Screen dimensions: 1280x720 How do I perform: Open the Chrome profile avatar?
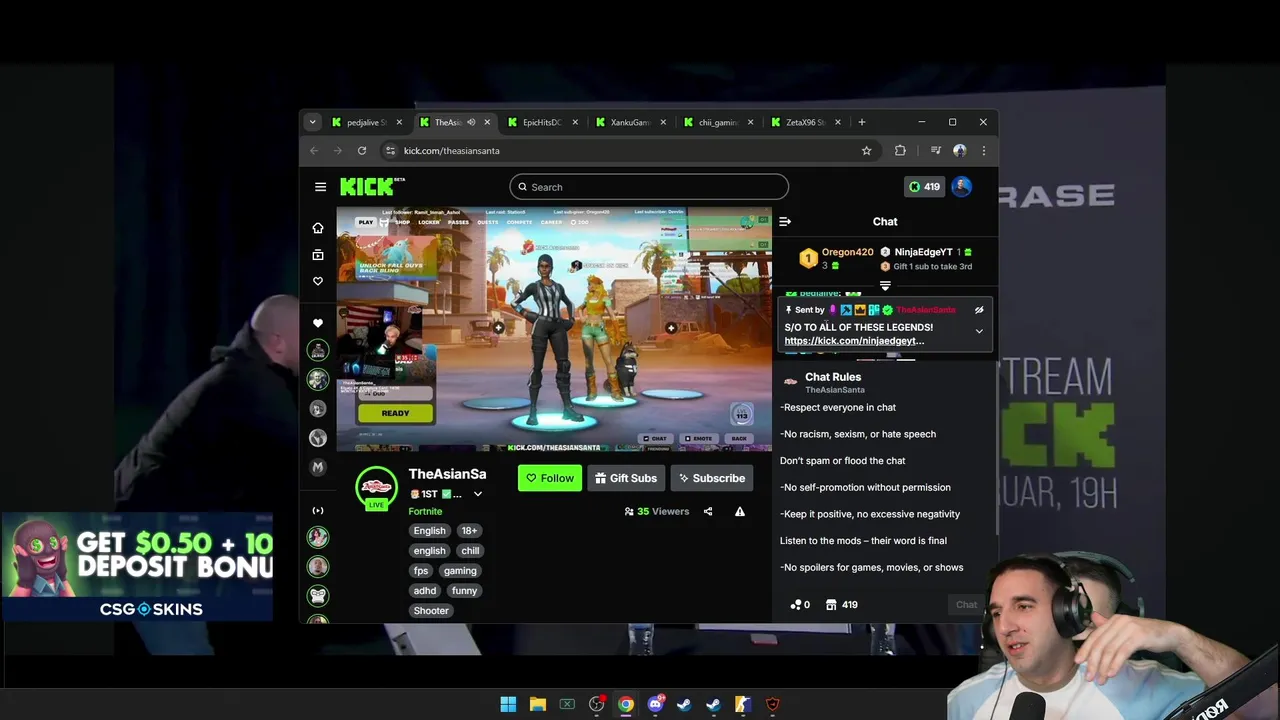960,151
